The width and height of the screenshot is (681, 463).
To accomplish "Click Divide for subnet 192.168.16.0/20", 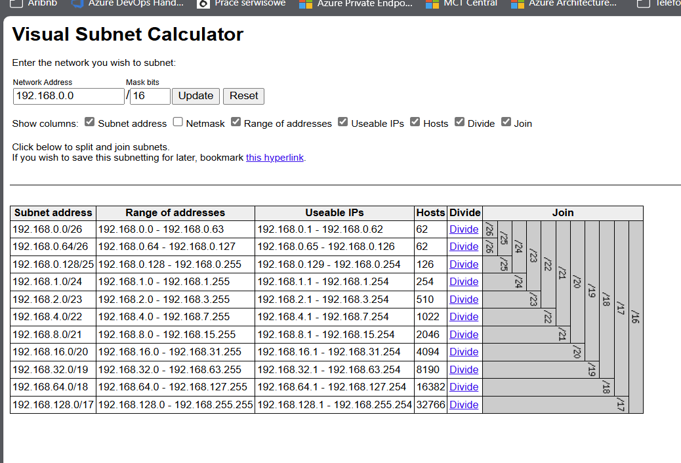I will point(464,352).
